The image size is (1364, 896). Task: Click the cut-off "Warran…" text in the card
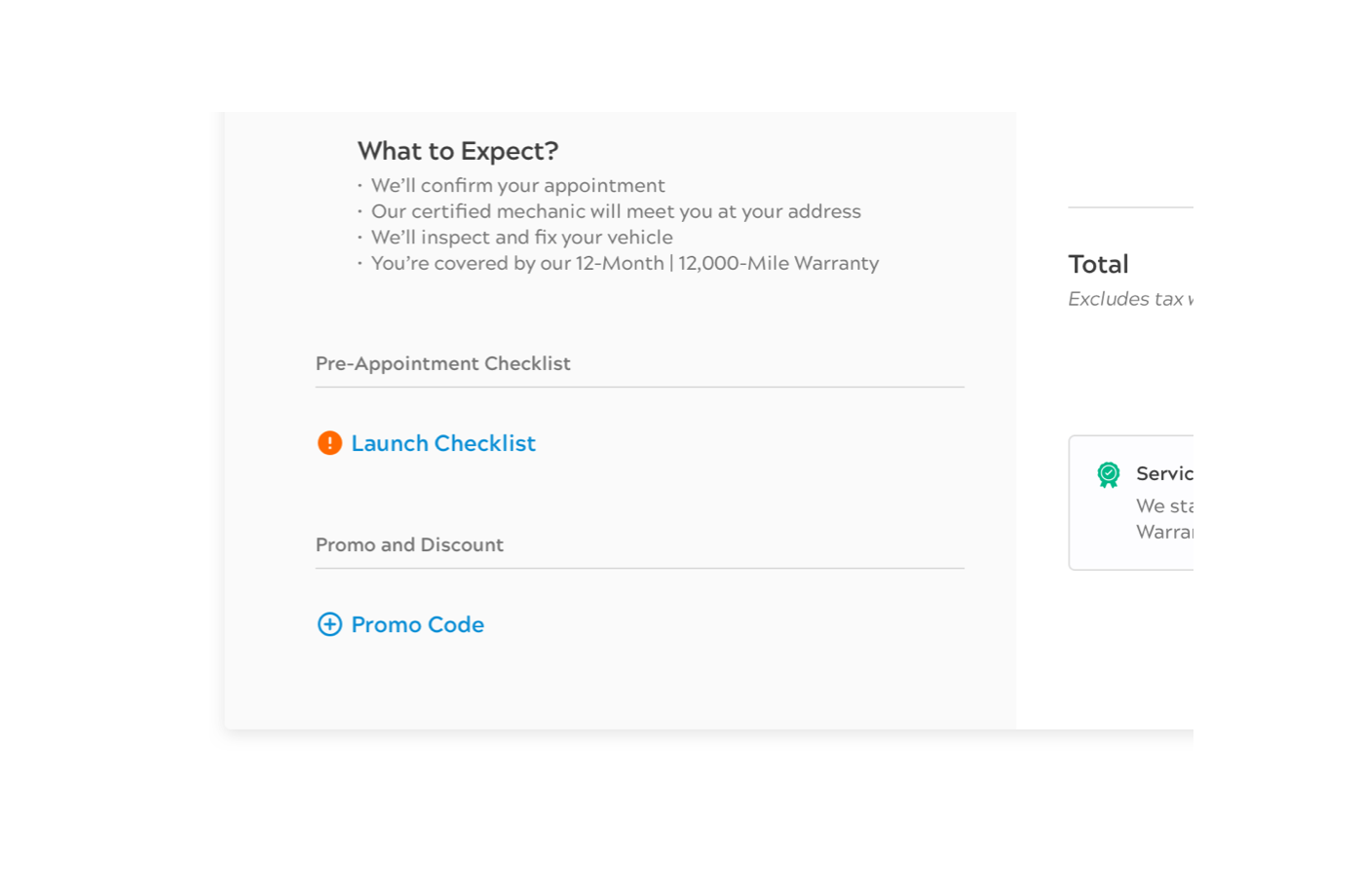[1163, 532]
